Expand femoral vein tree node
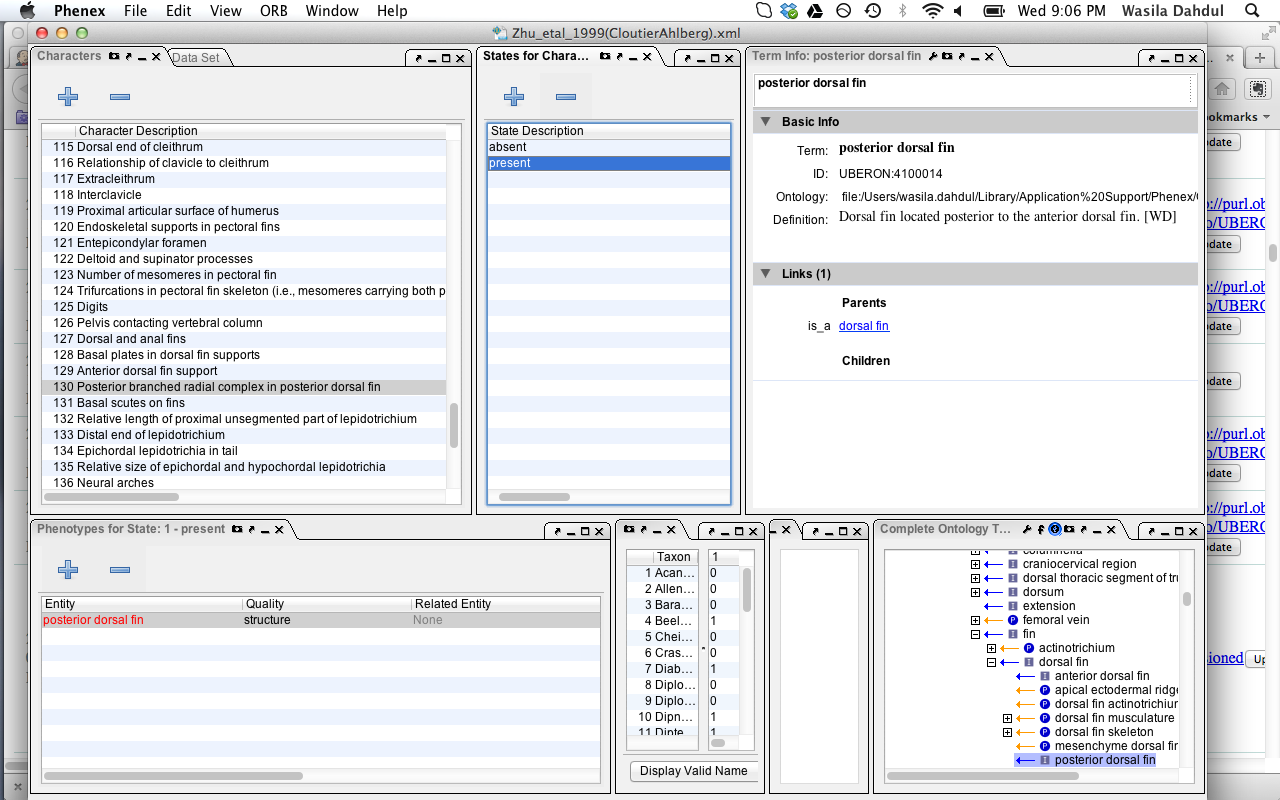 click(x=975, y=620)
